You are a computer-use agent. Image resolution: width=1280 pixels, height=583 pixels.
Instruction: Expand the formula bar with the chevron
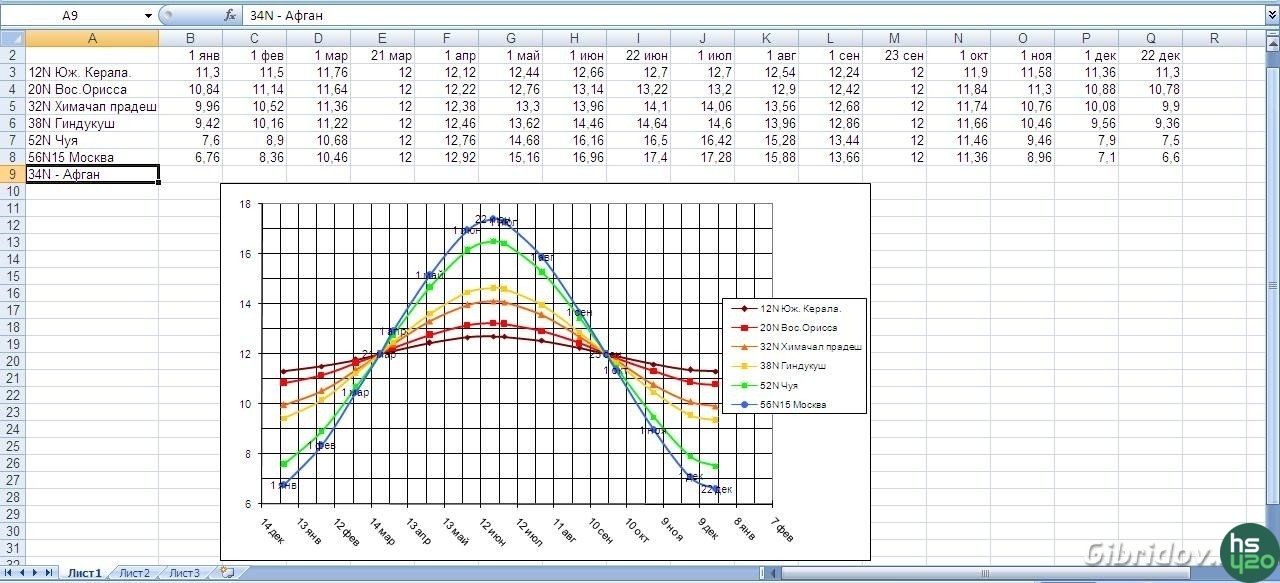1271,15
